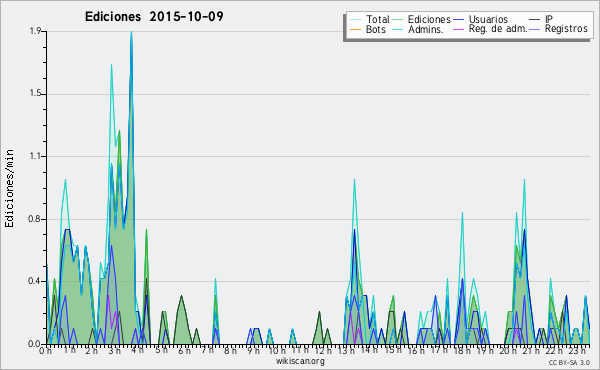Click the 'Usuarios' legend label
Viewport: 600px width, 370px height.
click(x=488, y=19)
